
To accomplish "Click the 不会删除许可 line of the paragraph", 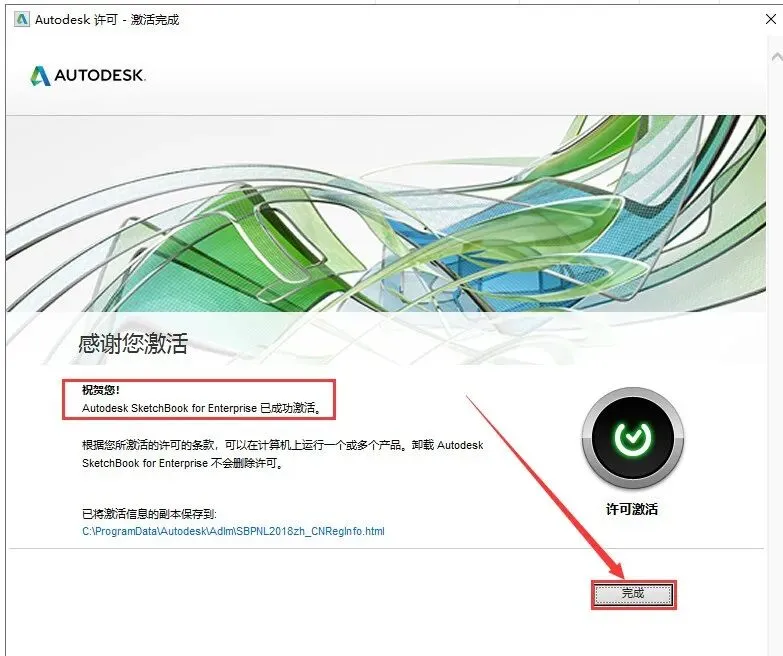I will point(183,463).
